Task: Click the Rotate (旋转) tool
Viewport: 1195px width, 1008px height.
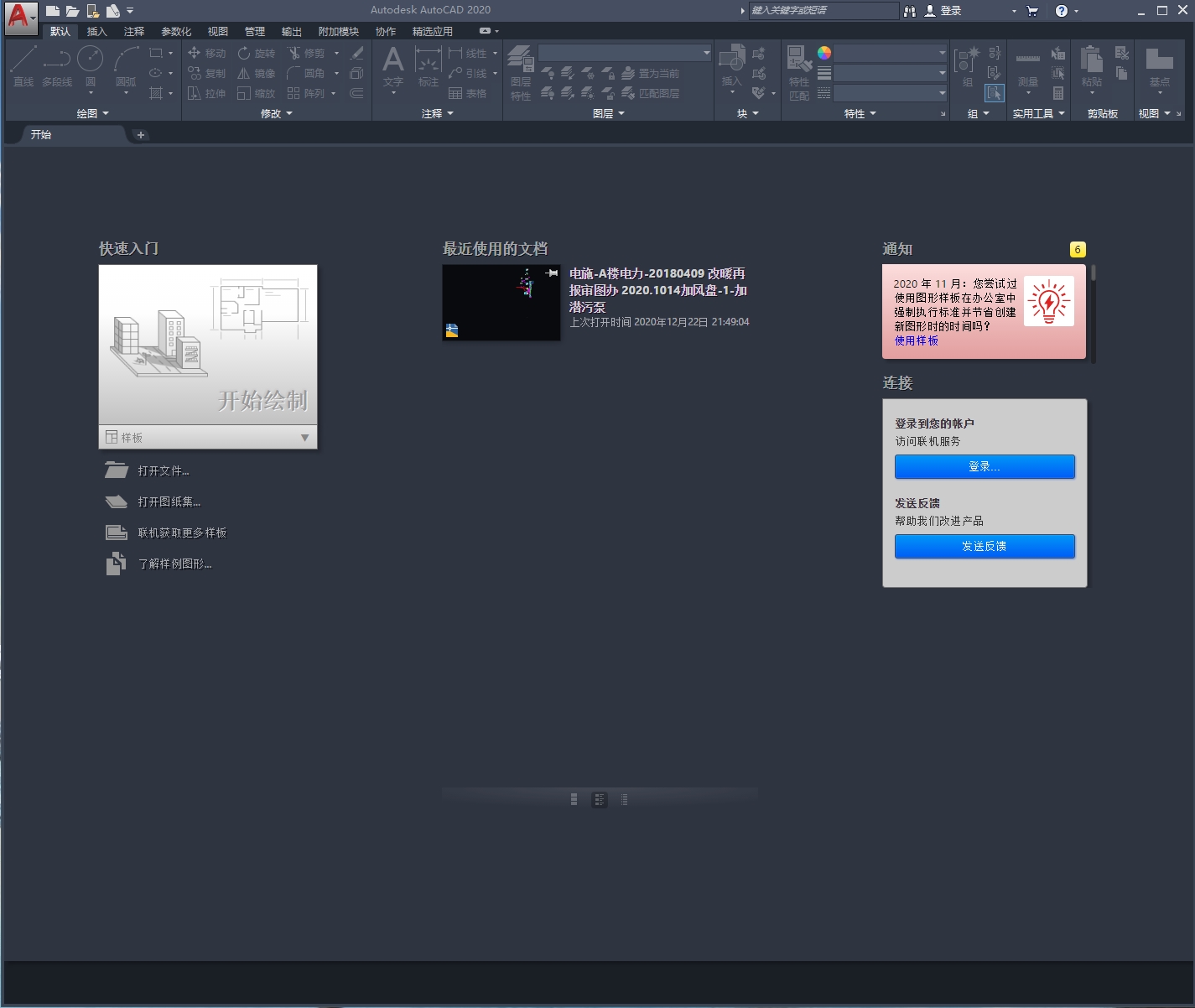Action: [256, 53]
